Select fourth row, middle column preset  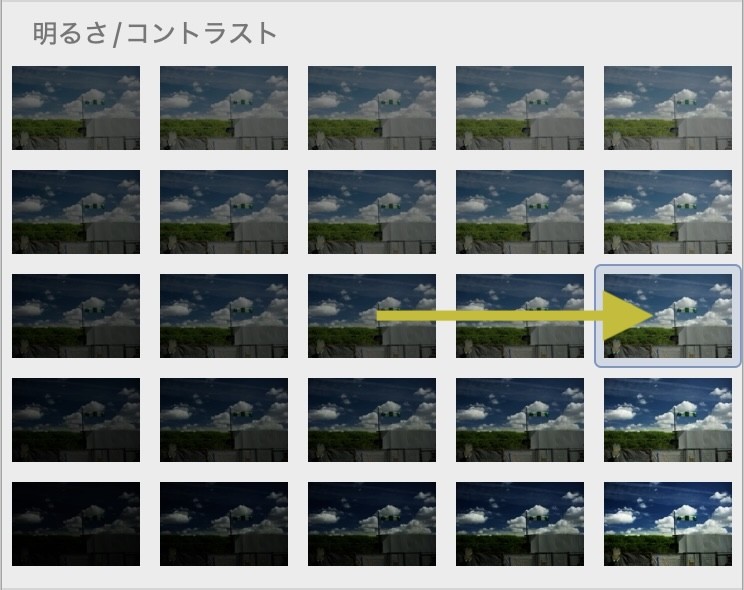372,420
